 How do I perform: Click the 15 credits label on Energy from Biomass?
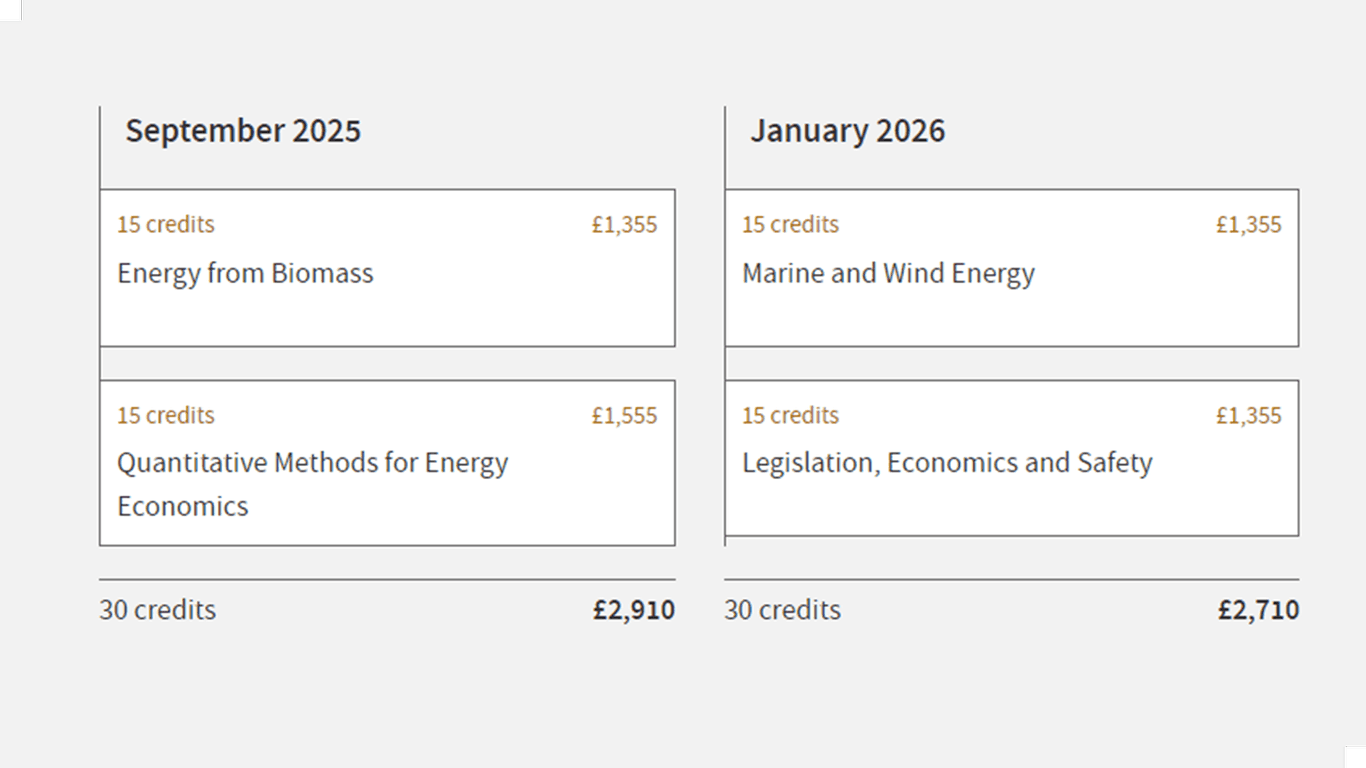pyautogui.click(x=166, y=225)
